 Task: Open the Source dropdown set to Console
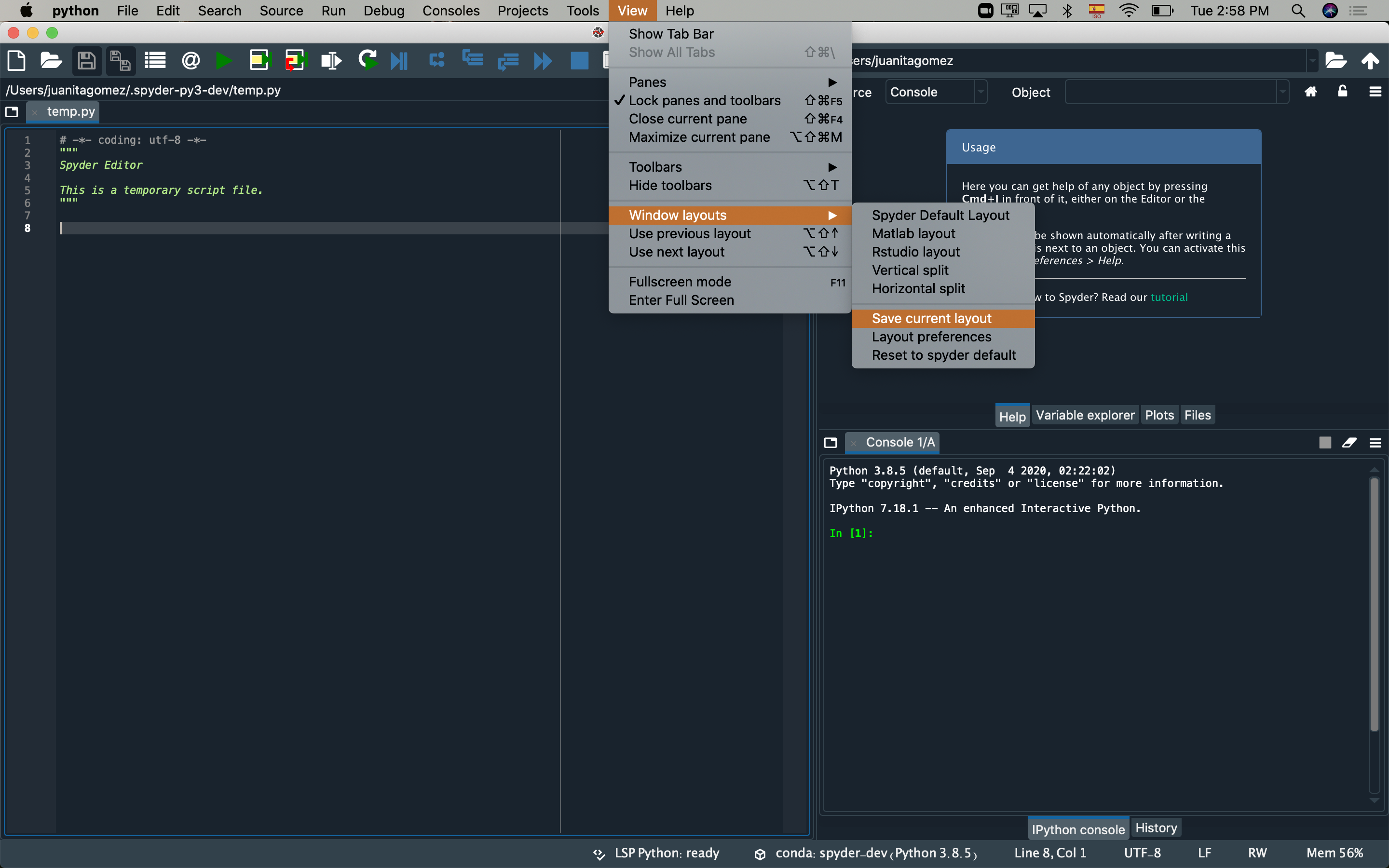(936, 91)
